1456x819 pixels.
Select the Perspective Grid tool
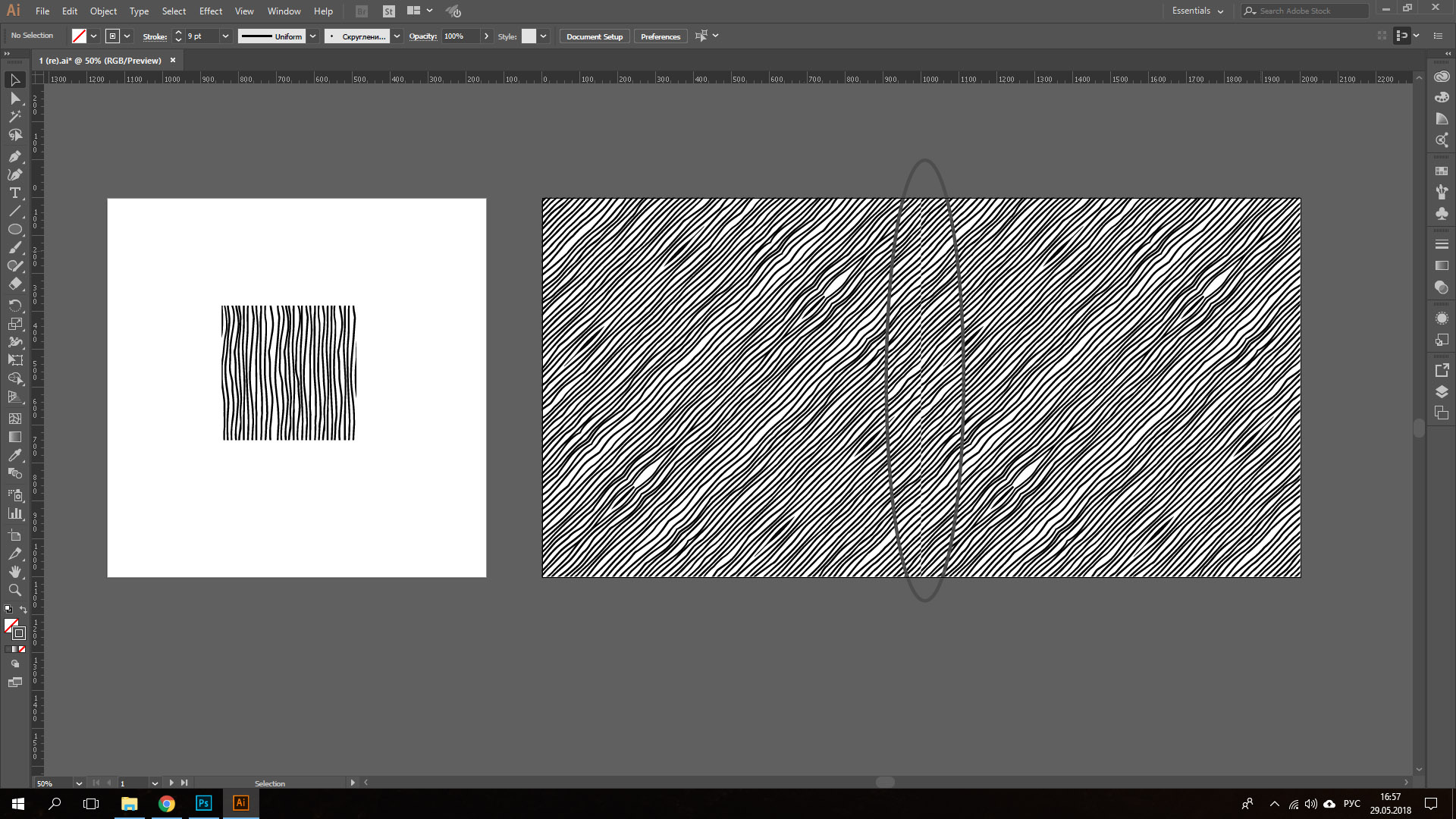pos(14,397)
